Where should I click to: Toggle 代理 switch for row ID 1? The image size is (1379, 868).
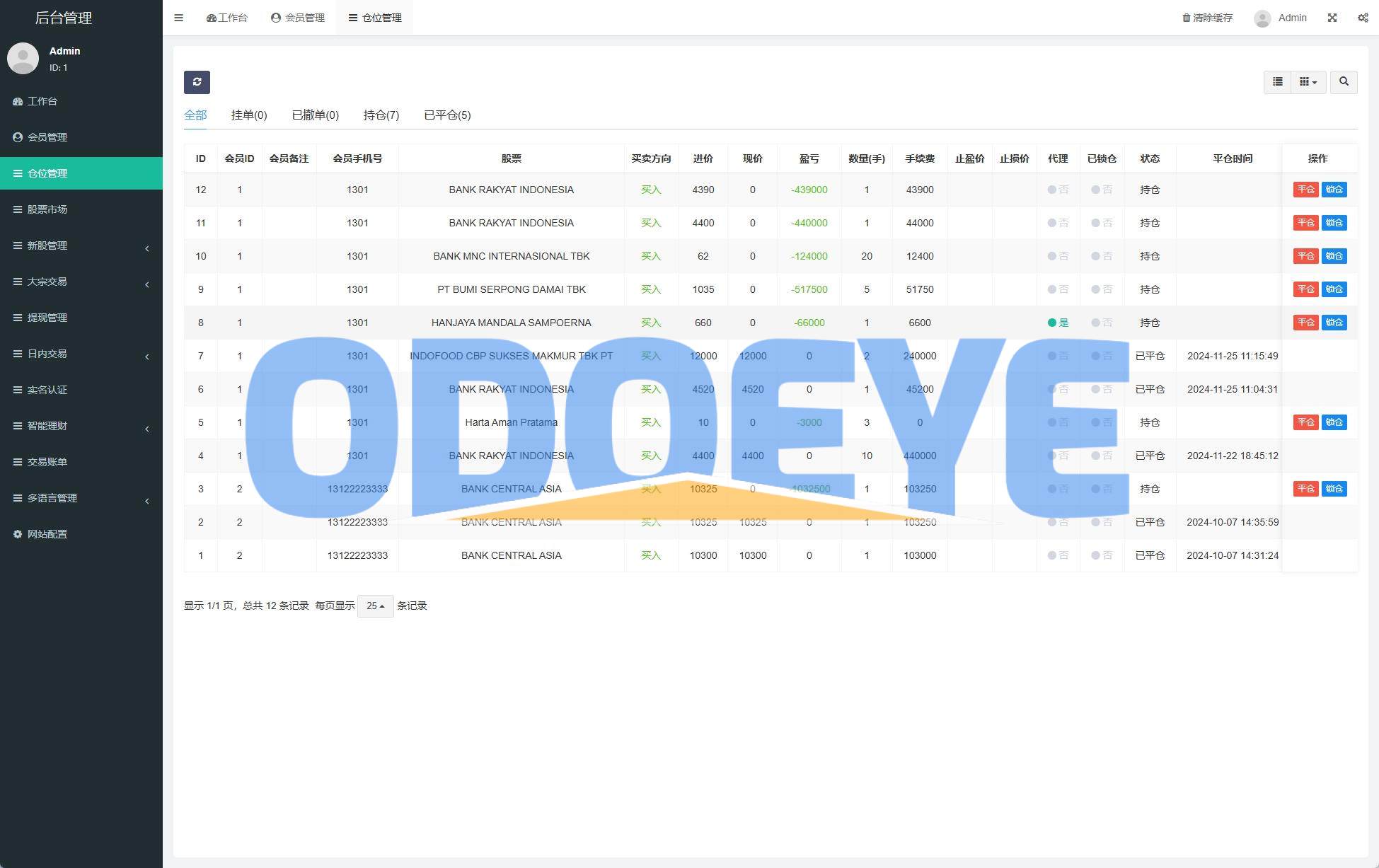click(1058, 555)
